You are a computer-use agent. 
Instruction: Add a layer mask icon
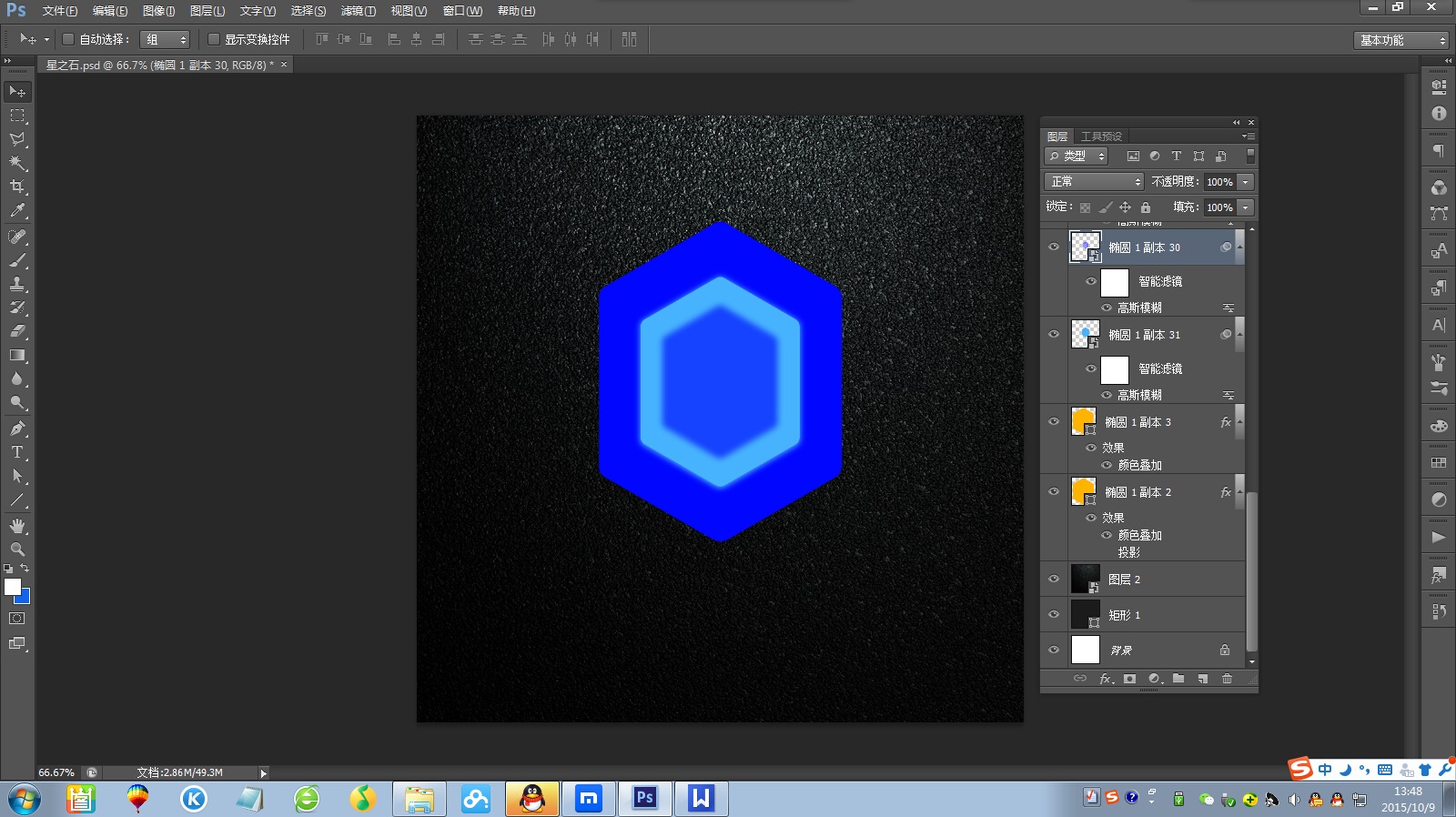pyautogui.click(x=1129, y=679)
